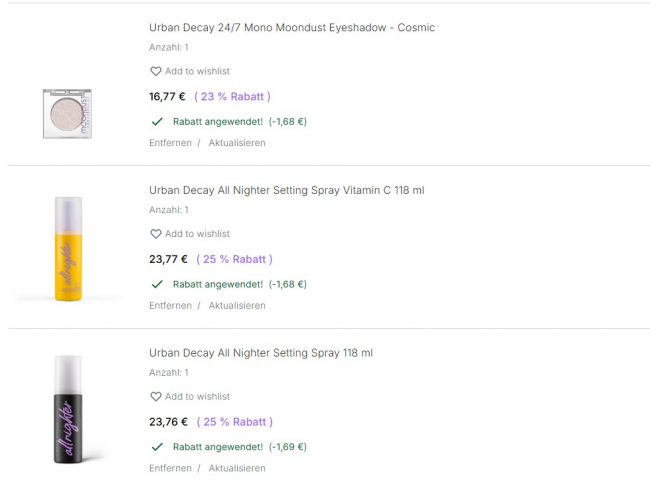Click heart icon for Moondust Eyeshadow wishlist

click(x=155, y=72)
